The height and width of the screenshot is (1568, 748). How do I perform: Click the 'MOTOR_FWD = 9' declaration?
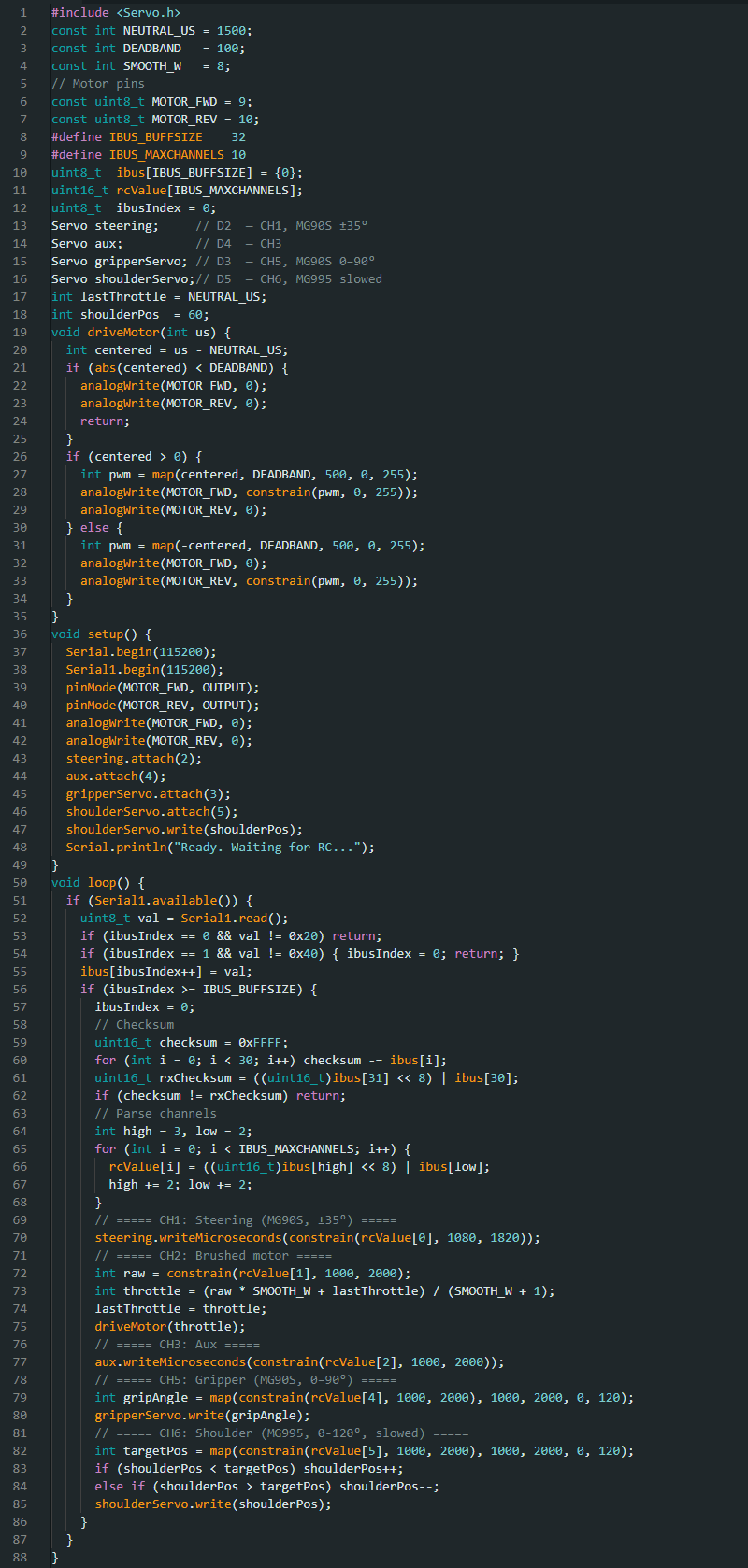tap(151, 102)
